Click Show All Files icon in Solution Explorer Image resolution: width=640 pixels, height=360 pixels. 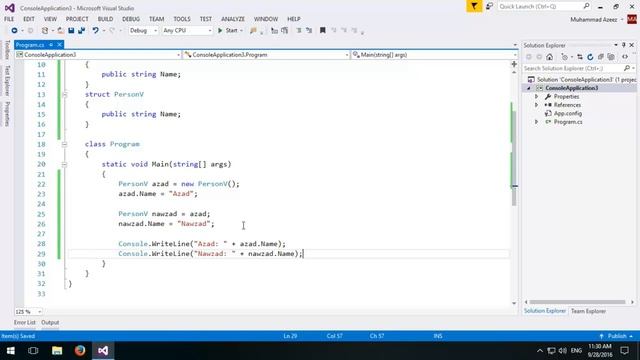pyautogui.click(x=611, y=57)
